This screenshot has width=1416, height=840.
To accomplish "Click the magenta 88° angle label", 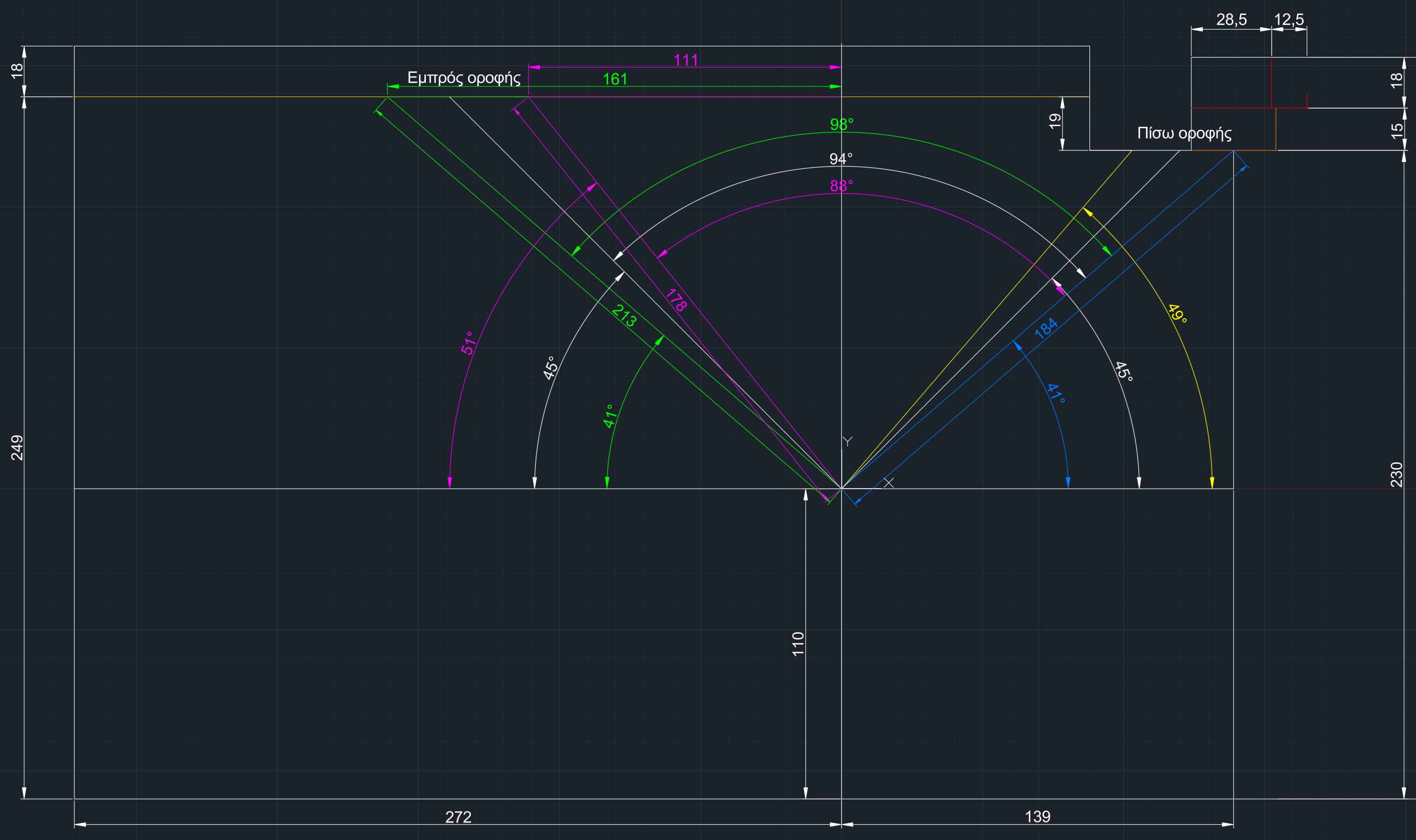I will pos(841,186).
